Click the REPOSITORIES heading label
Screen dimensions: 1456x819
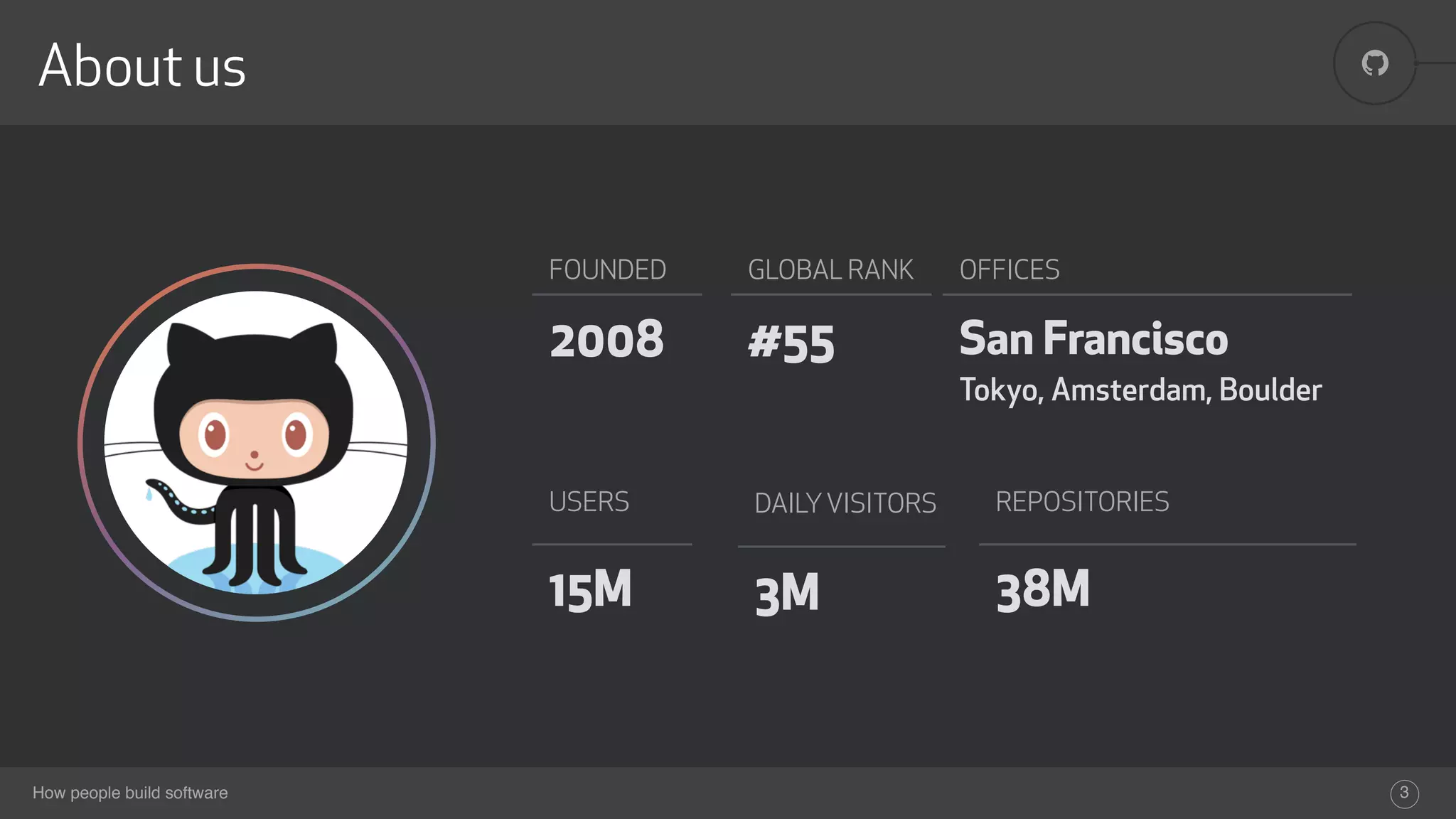pos(1081,502)
